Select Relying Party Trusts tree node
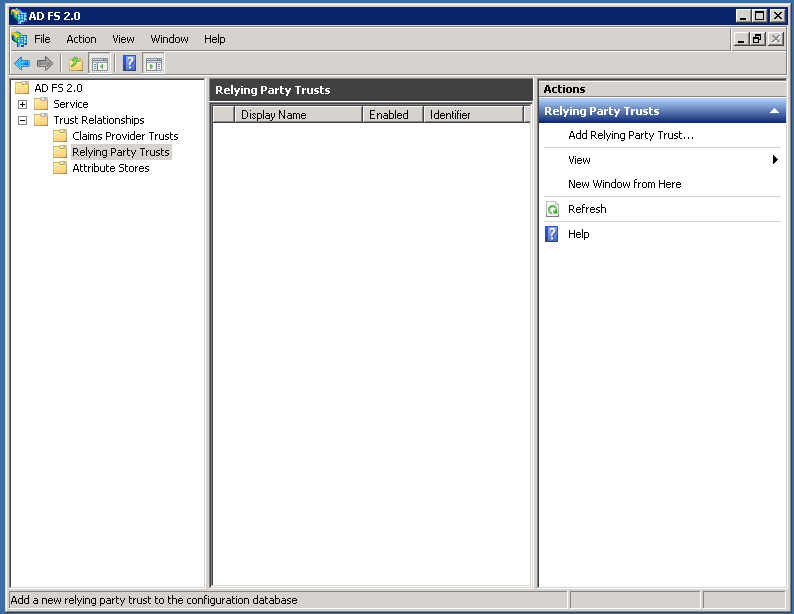794x614 pixels. point(121,152)
